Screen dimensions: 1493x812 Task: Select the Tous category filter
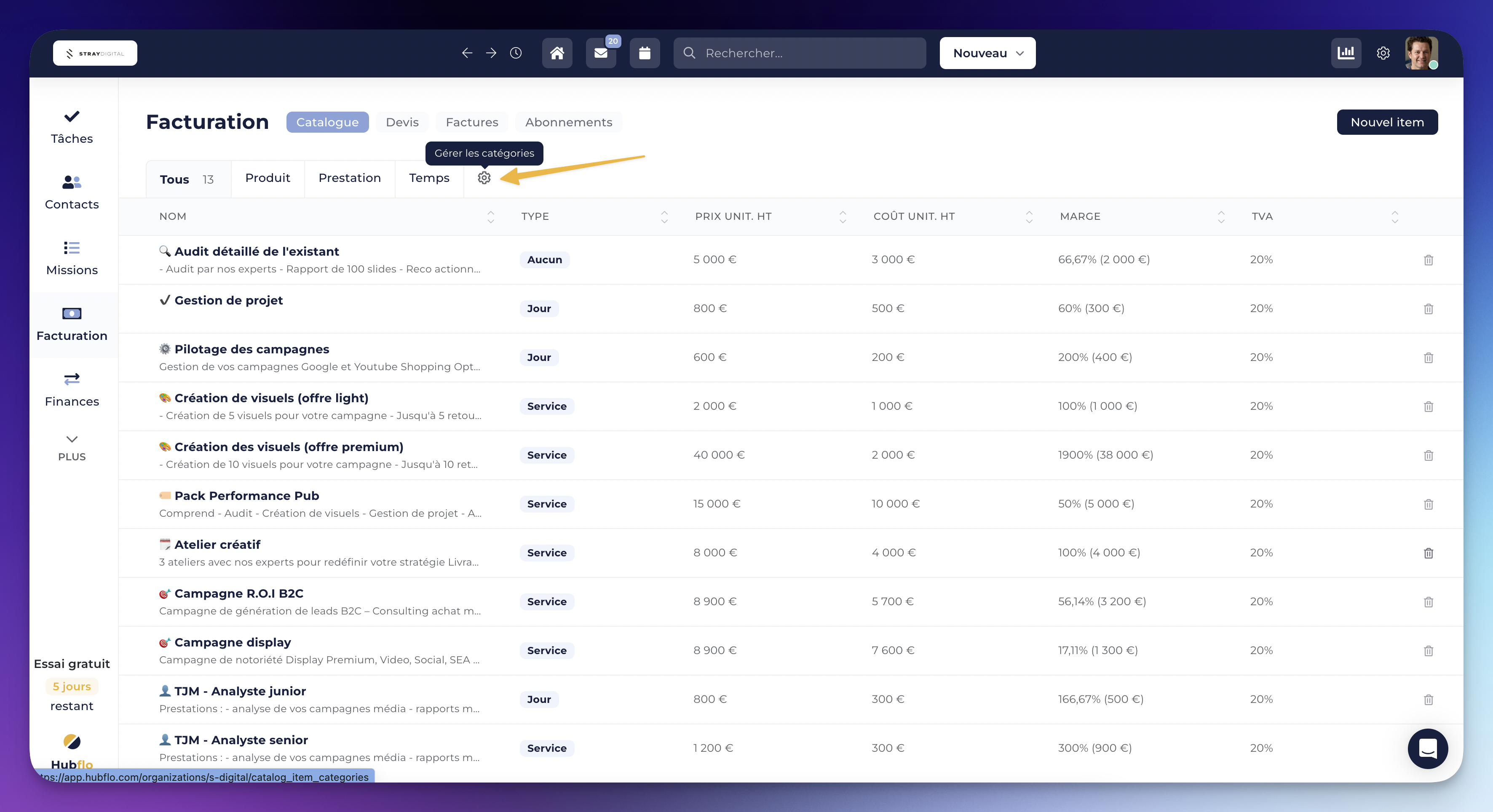tap(188, 179)
